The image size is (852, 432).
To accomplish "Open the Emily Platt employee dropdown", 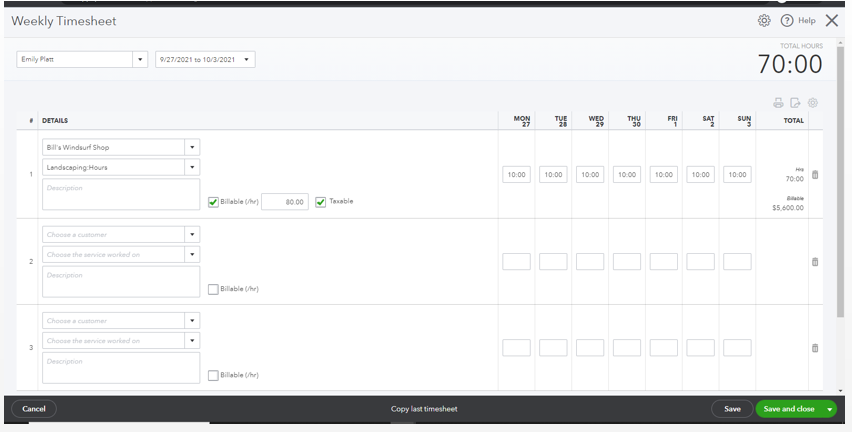I will [140, 59].
